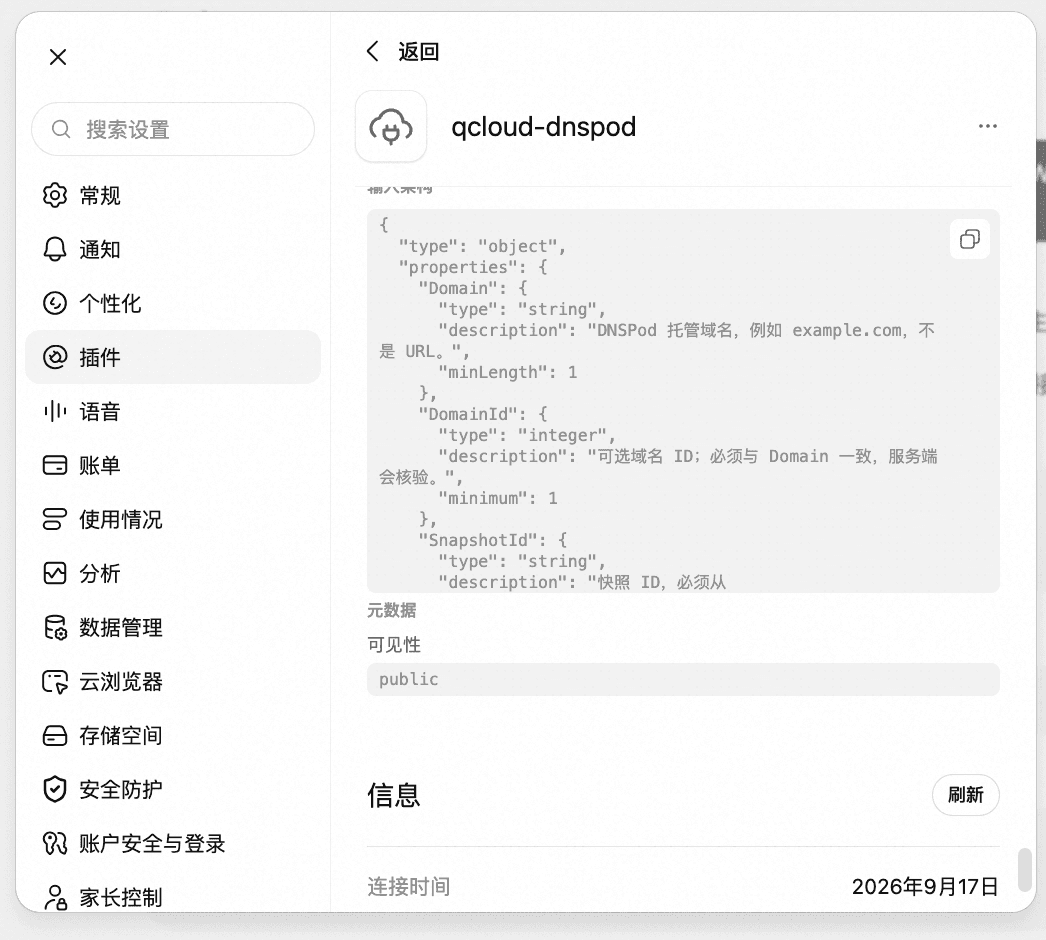The height and width of the screenshot is (940, 1046).
Task: Select 语音 in the sidebar
Action: tap(173, 411)
